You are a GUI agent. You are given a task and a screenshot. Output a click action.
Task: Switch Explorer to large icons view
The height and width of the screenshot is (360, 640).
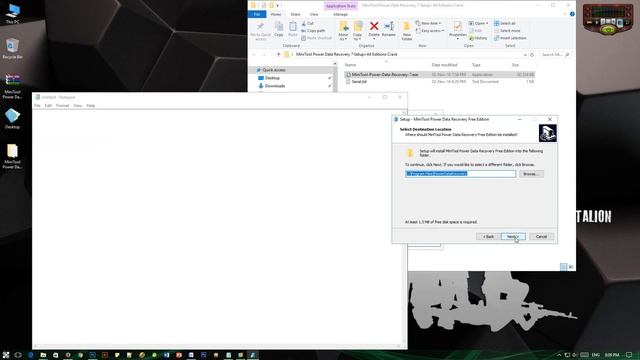pyautogui.click(x=571, y=267)
